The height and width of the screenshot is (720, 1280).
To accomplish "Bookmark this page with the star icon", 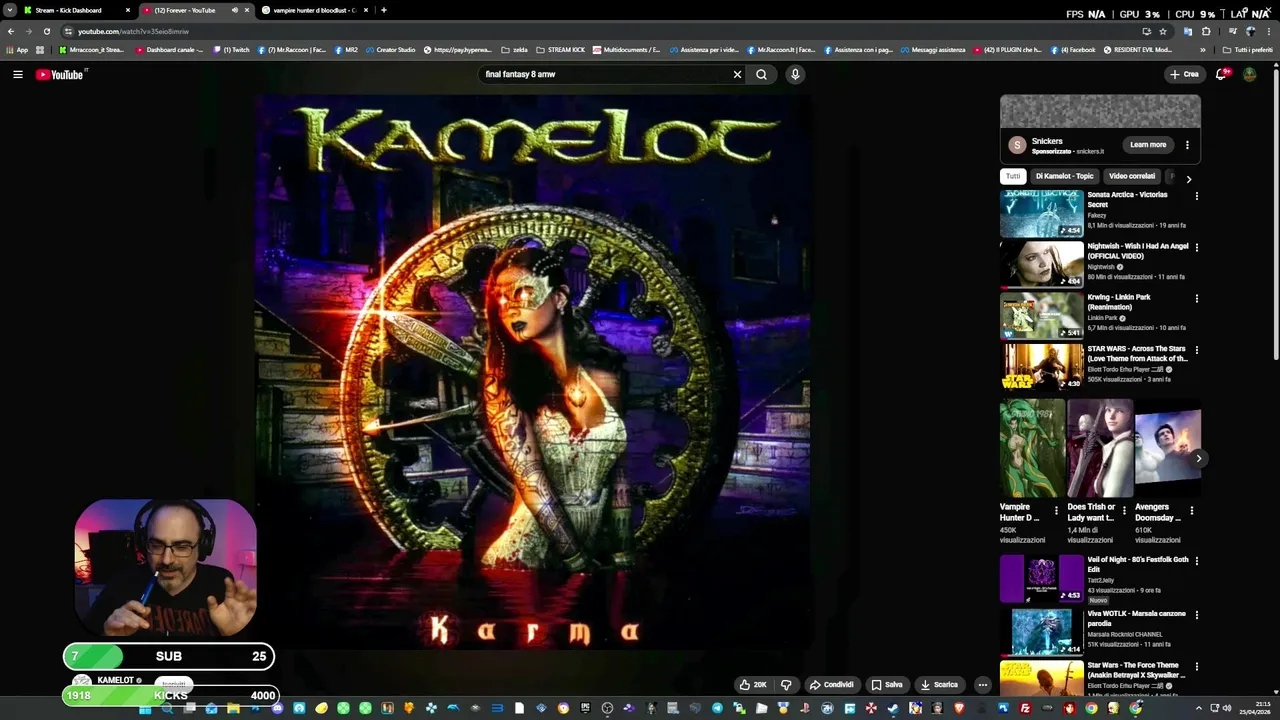I will point(1162,31).
